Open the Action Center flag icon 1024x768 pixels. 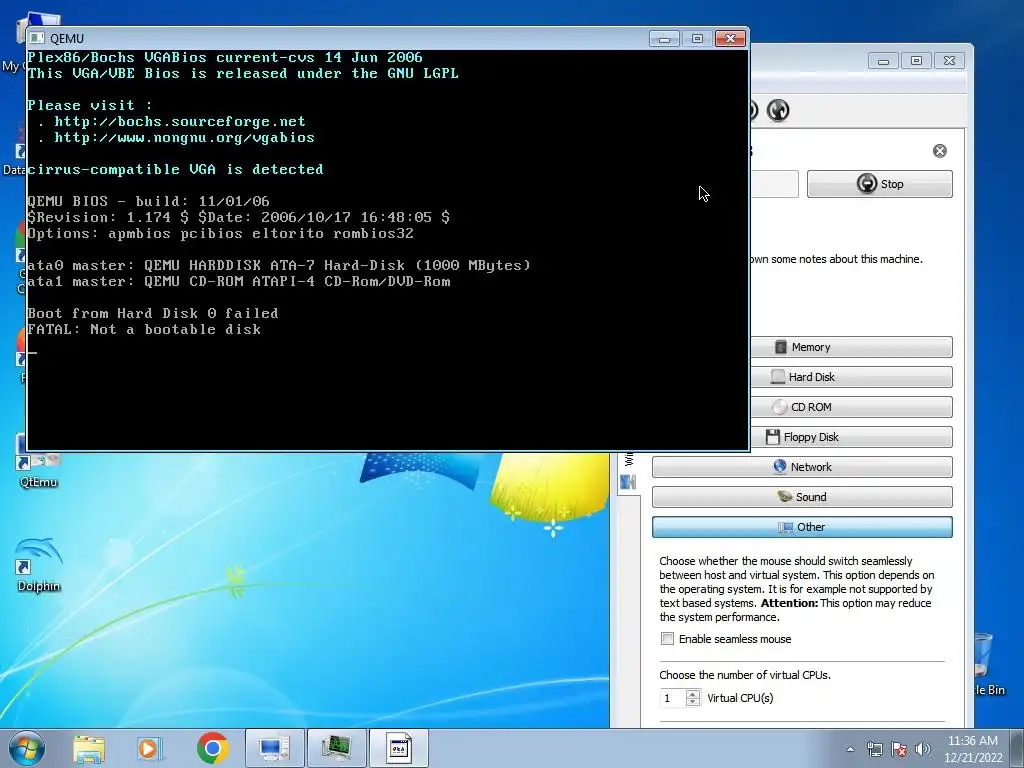pos(899,749)
